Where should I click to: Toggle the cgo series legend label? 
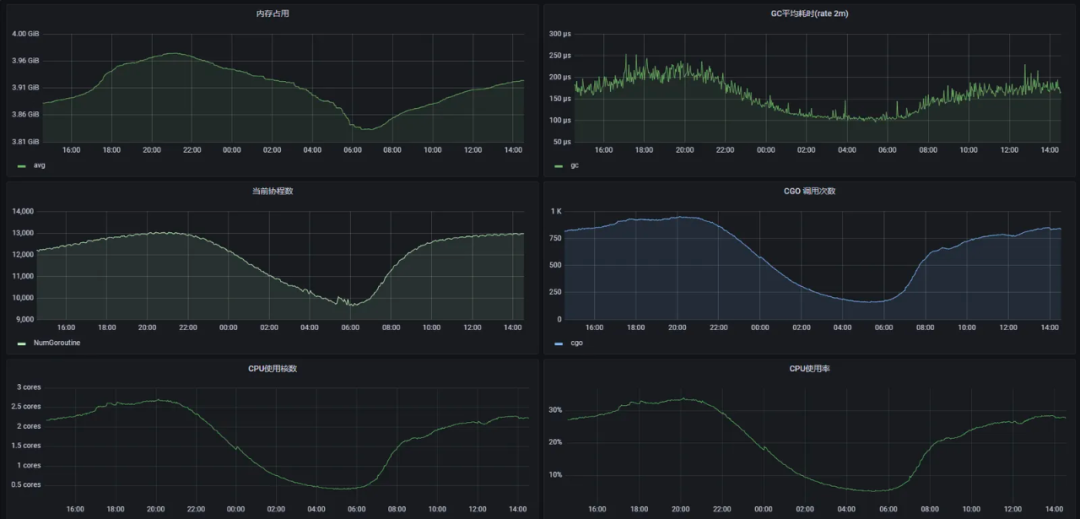coord(577,343)
